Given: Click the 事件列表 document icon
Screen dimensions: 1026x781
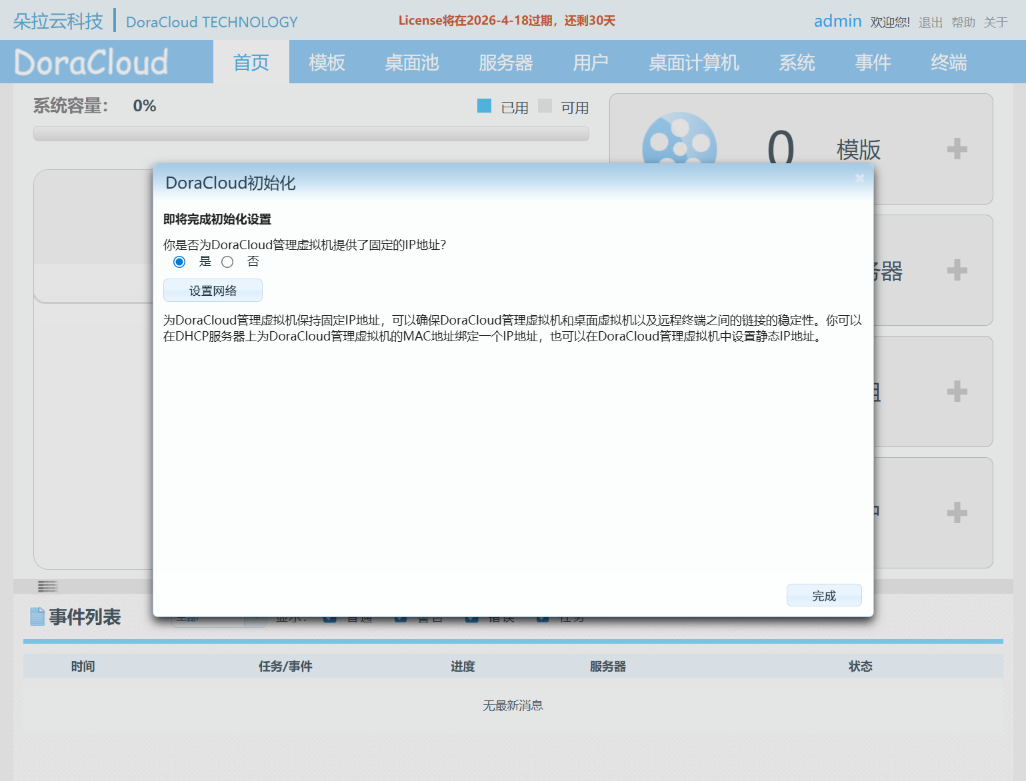Looking at the screenshot, I should pos(37,616).
